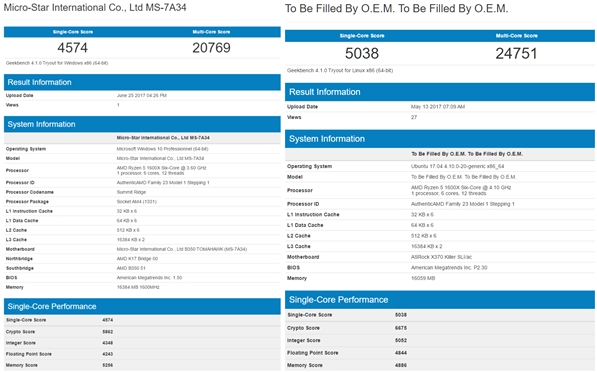This screenshot has height=373, width=597.
Task: Click the 'Northbridge' label
Action: pyautogui.click(x=19, y=259)
